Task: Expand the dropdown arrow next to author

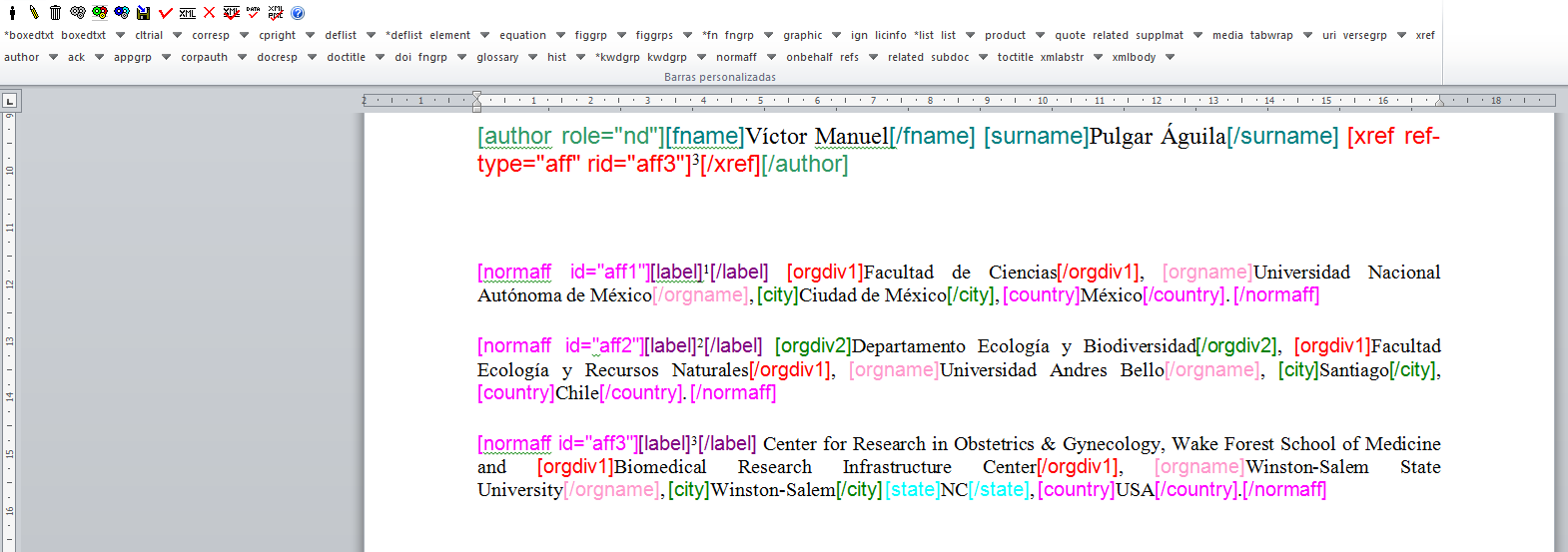Action: (x=53, y=57)
